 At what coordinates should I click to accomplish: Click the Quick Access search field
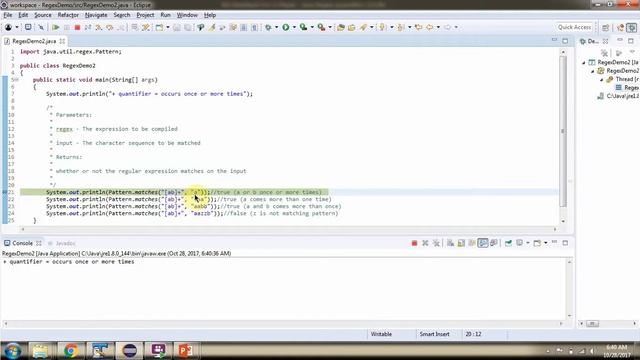coord(574,27)
